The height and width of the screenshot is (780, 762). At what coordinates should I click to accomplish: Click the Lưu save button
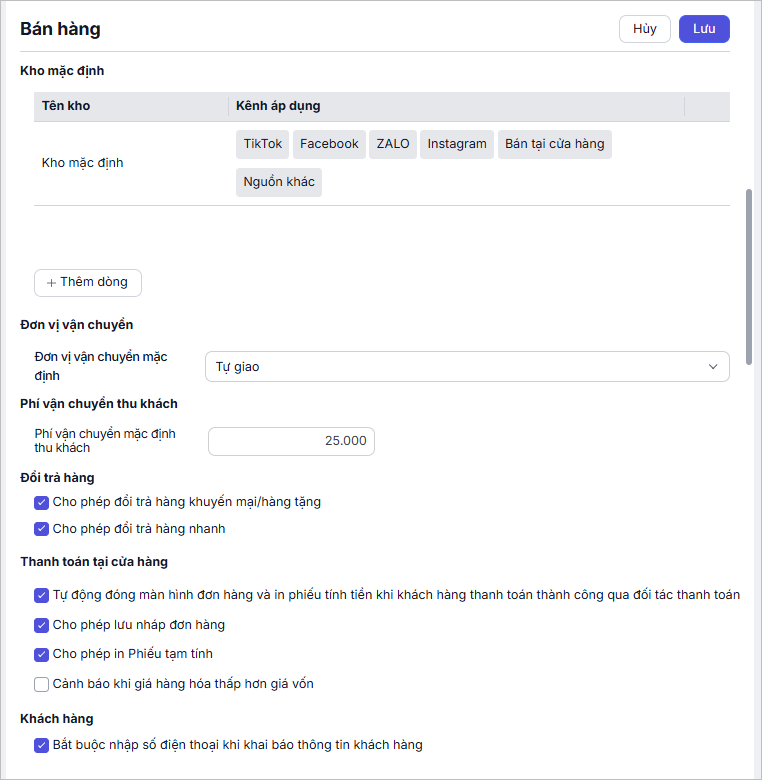tap(704, 29)
